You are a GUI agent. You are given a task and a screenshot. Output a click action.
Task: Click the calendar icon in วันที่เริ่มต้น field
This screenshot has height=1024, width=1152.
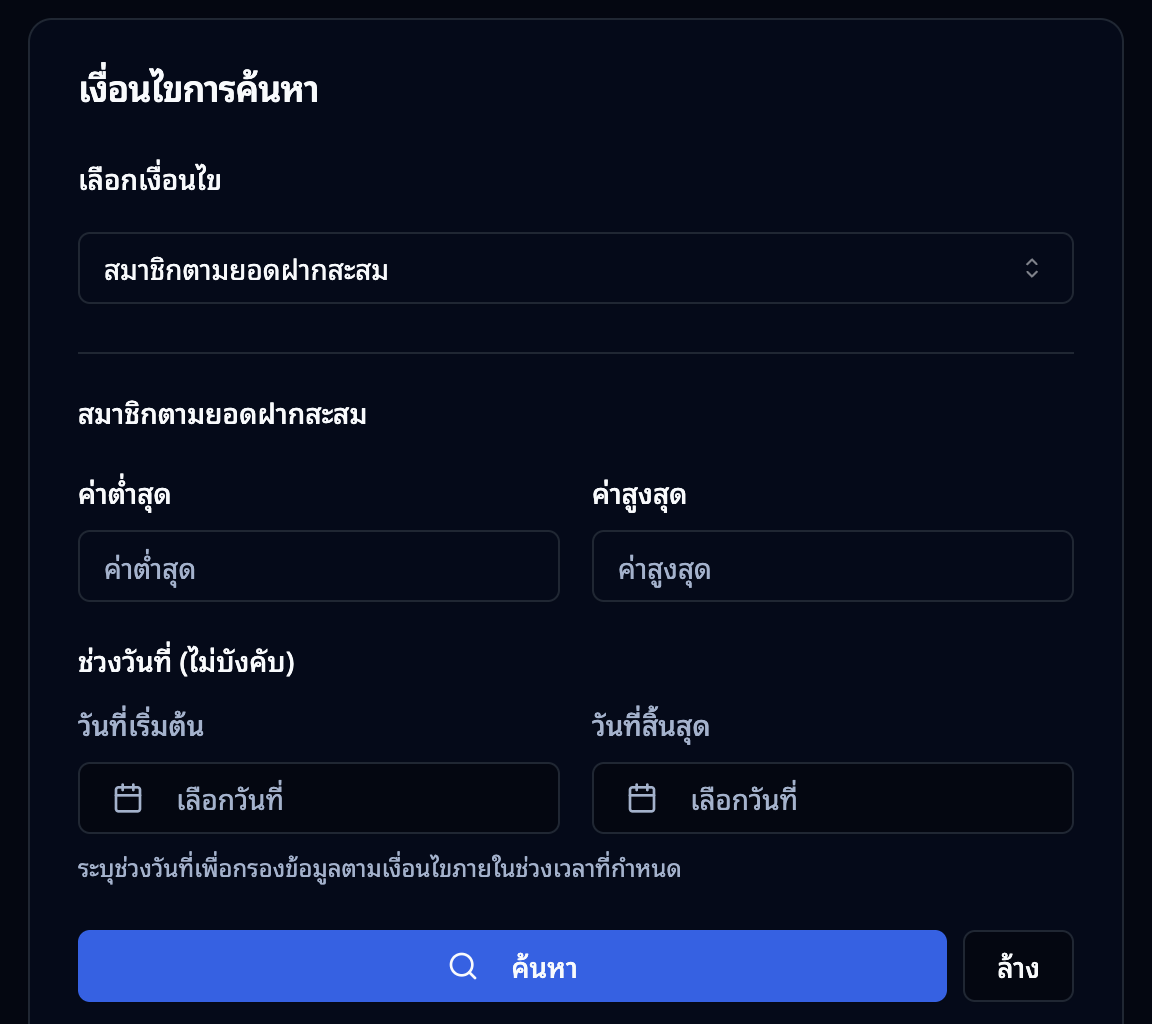(x=127, y=798)
